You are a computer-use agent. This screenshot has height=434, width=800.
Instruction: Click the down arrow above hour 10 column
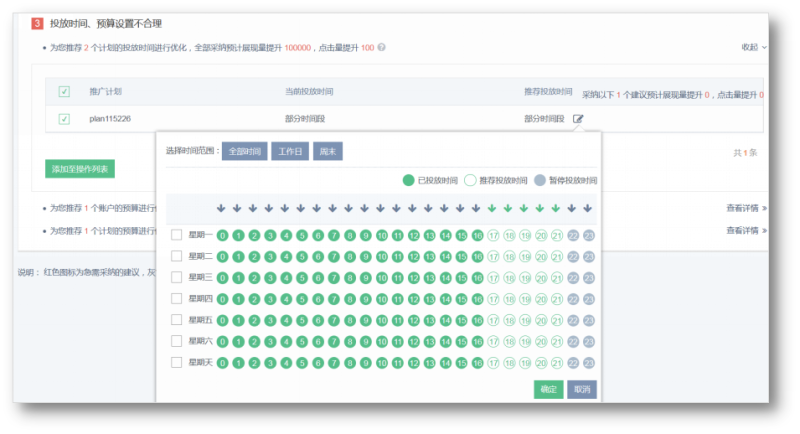(380, 208)
